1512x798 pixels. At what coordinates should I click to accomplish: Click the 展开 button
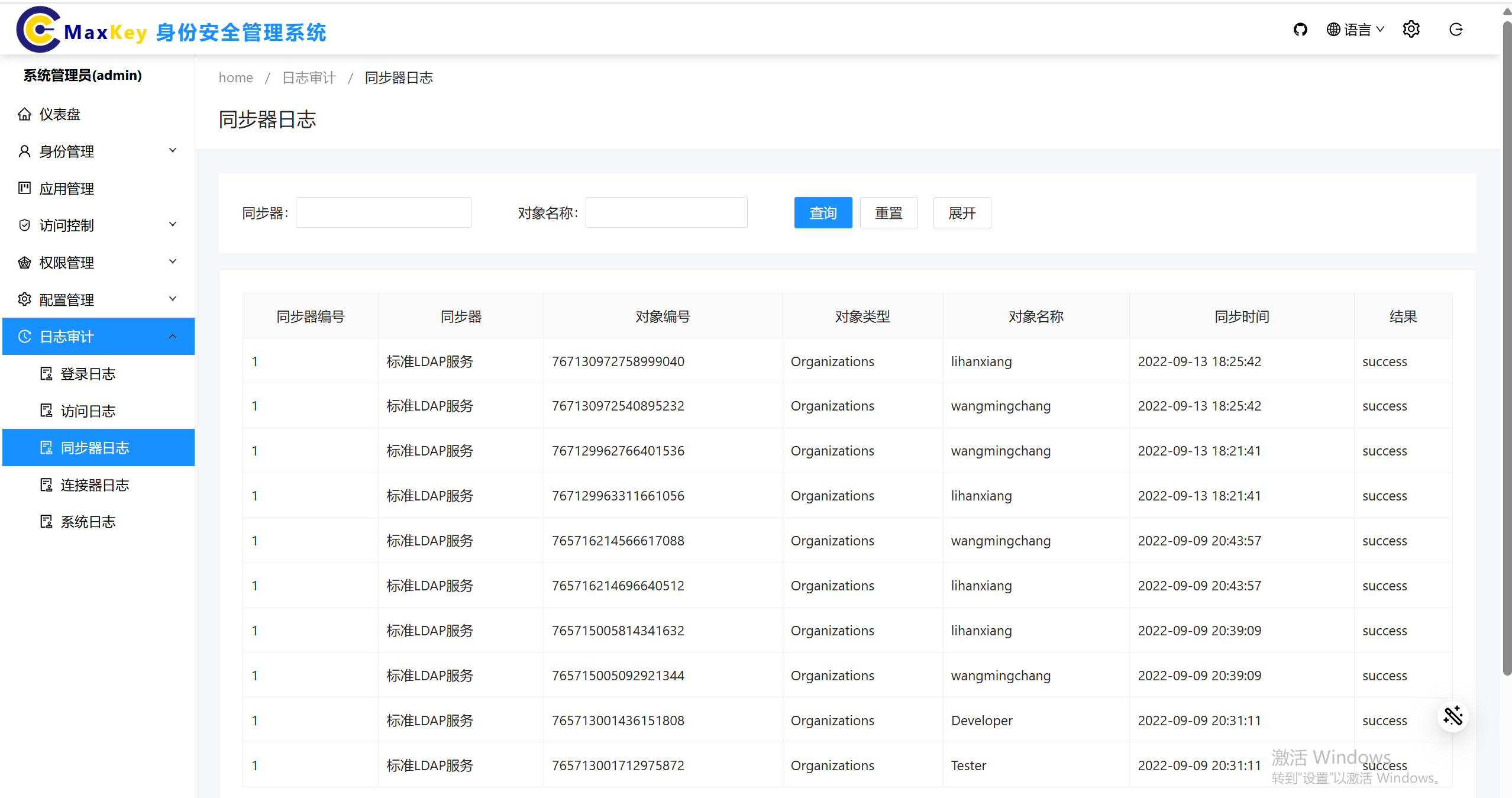pyautogui.click(x=962, y=213)
